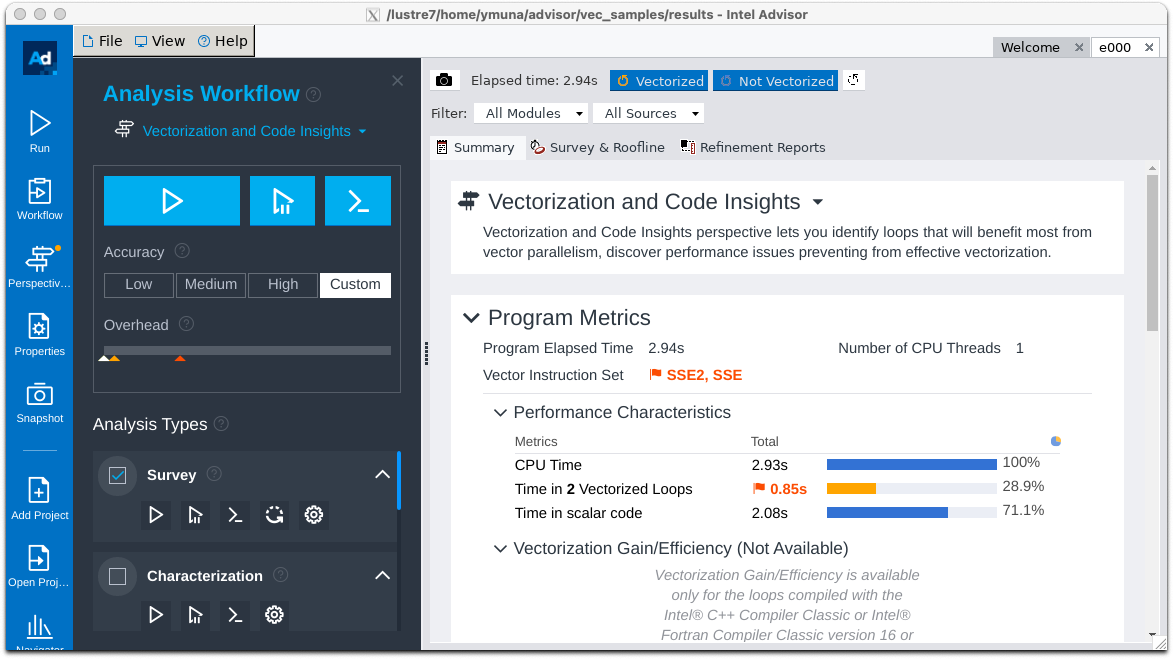Click the command line icon in the workflow toolbar
This screenshot has width=1173, height=659.
coord(357,200)
